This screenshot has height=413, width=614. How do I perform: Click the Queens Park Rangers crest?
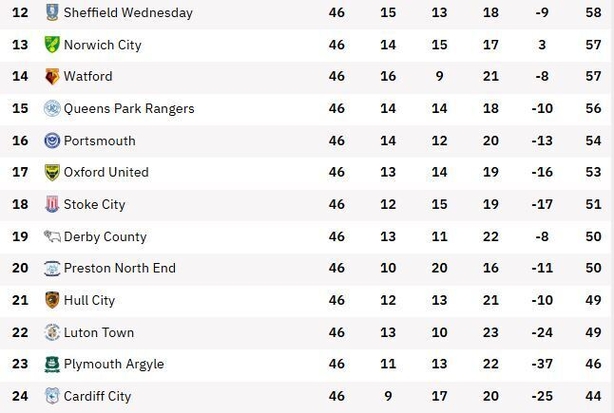(52, 108)
